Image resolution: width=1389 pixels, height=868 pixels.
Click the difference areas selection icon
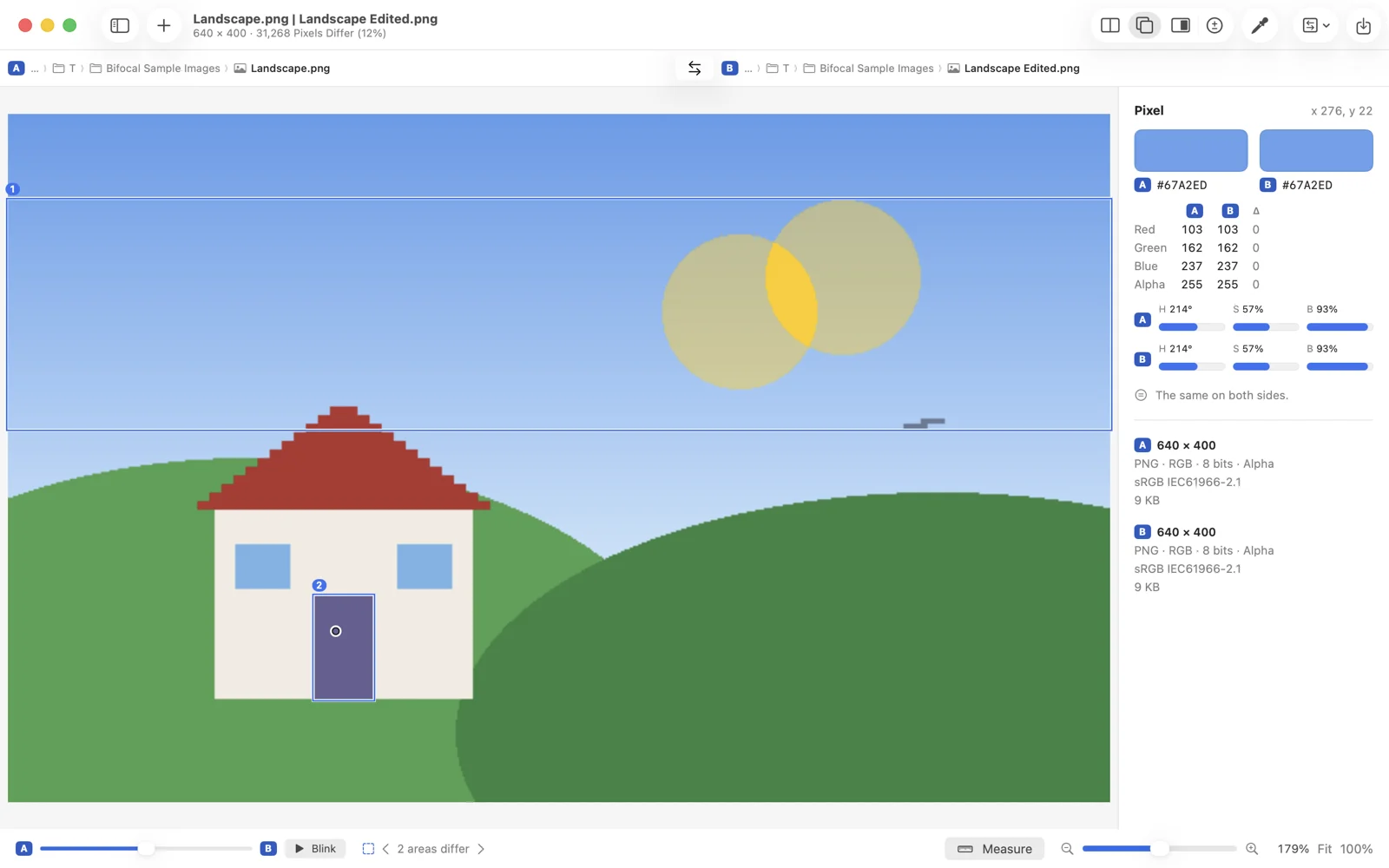(x=368, y=848)
